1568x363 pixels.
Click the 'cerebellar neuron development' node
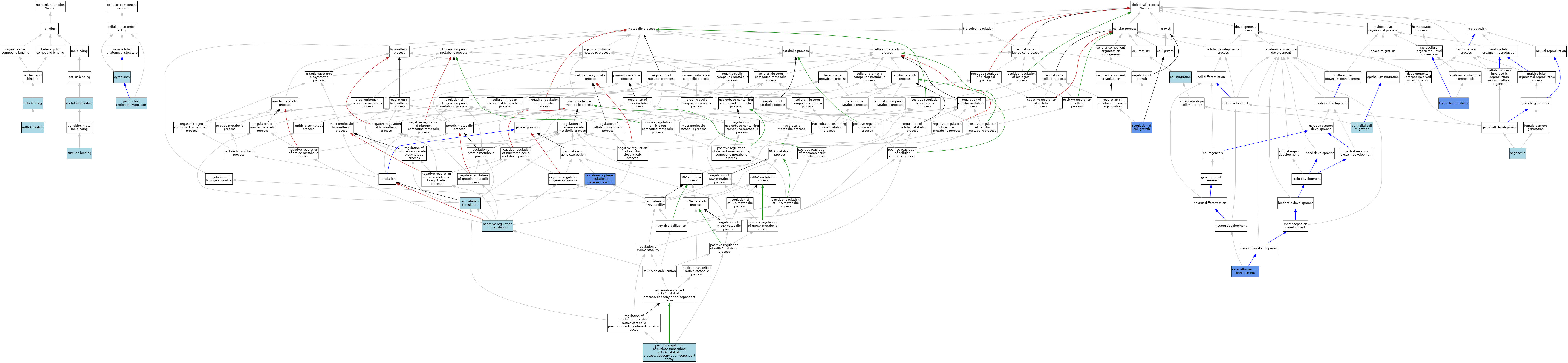point(1245,271)
